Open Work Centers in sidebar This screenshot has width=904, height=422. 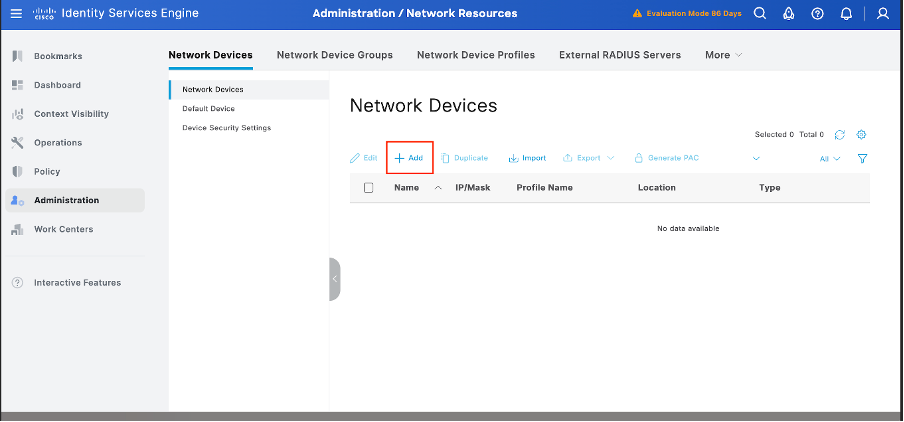pos(63,229)
